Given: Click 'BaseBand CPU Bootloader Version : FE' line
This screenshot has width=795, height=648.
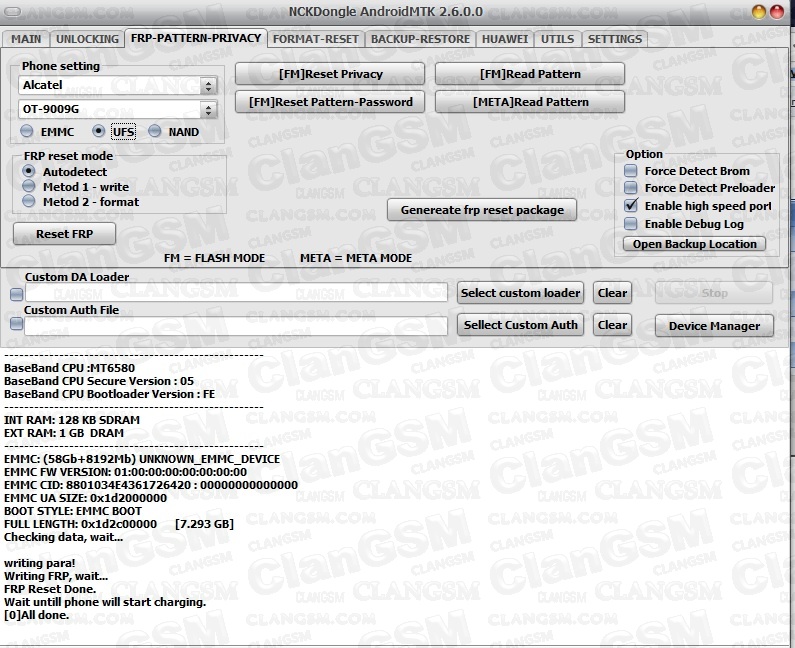Looking at the screenshot, I should [x=110, y=394].
